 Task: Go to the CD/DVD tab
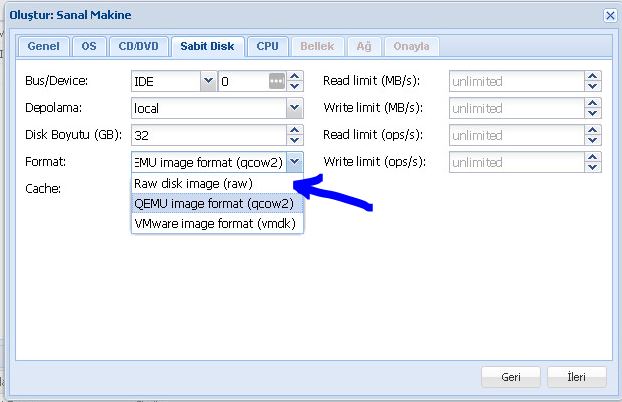(137, 46)
